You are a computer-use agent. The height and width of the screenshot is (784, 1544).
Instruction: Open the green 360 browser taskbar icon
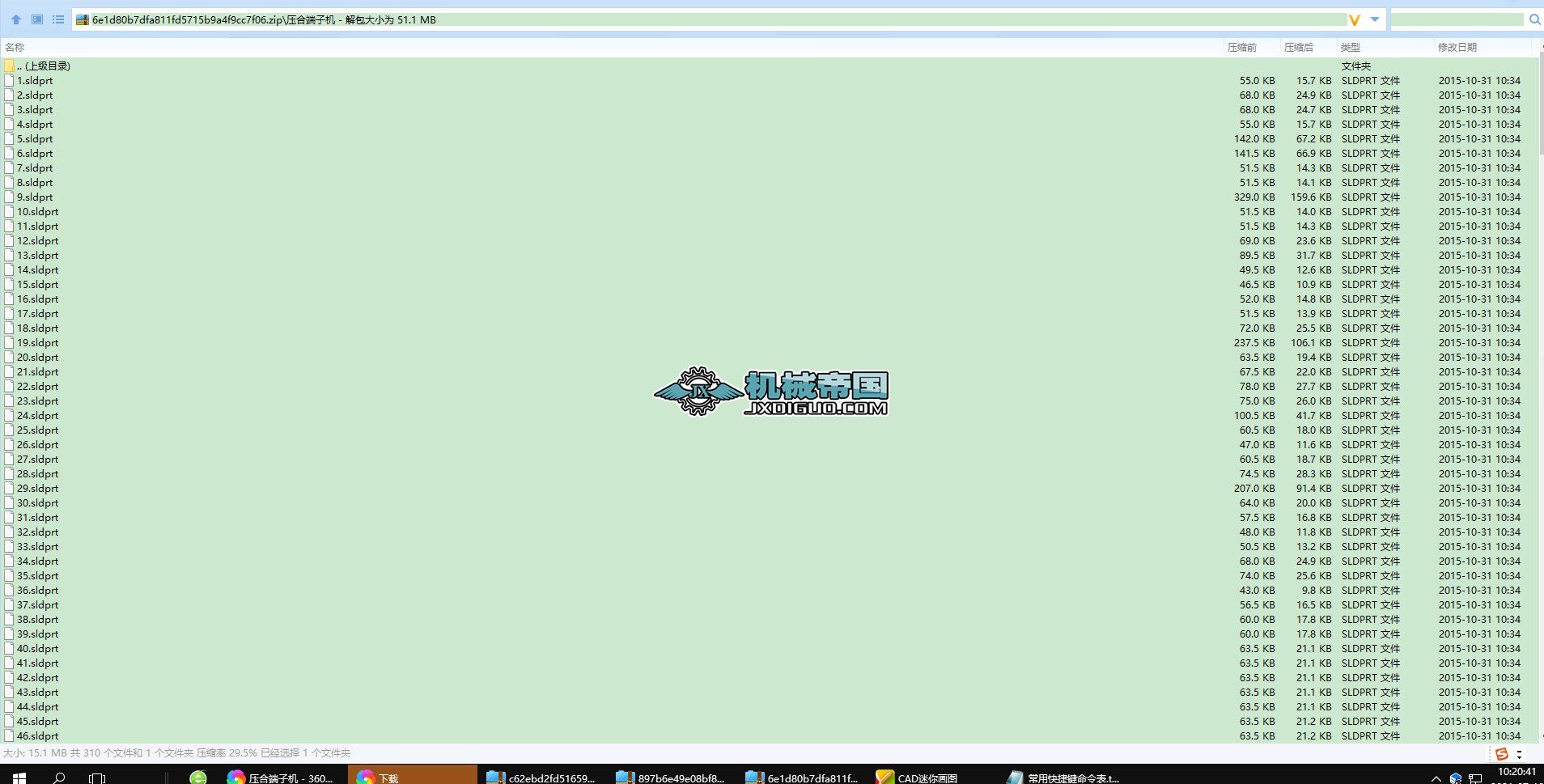pos(198,777)
